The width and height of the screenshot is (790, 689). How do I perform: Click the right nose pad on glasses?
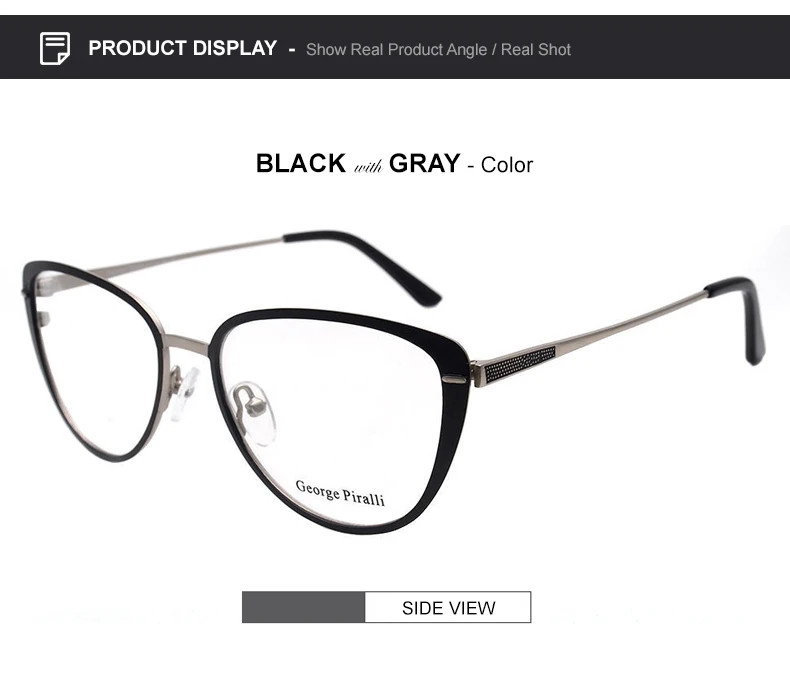254,412
